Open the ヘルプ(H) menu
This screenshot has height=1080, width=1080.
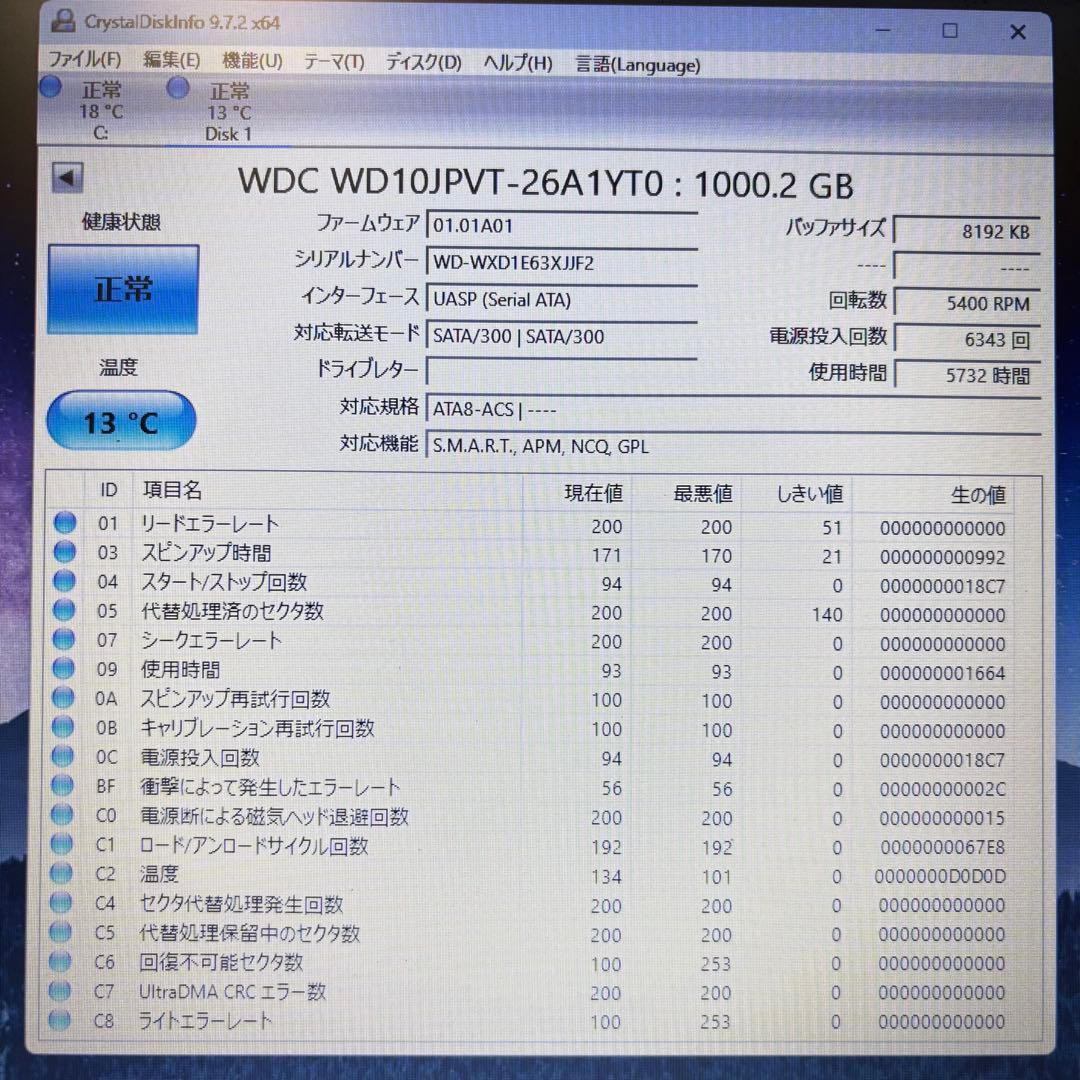click(517, 63)
